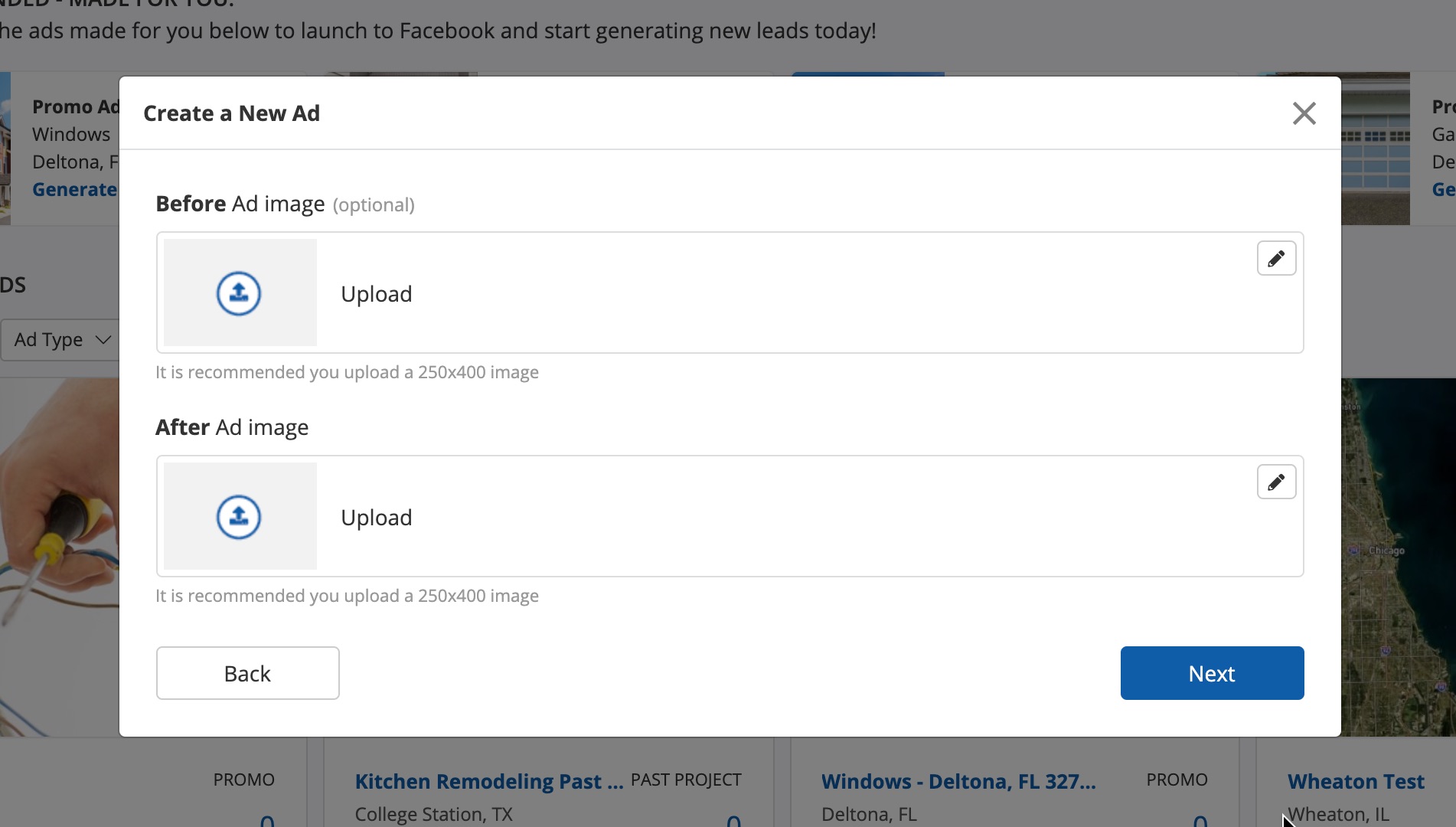
Task: Click the Chicago map thumbnail
Action: [x=1398, y=557]
